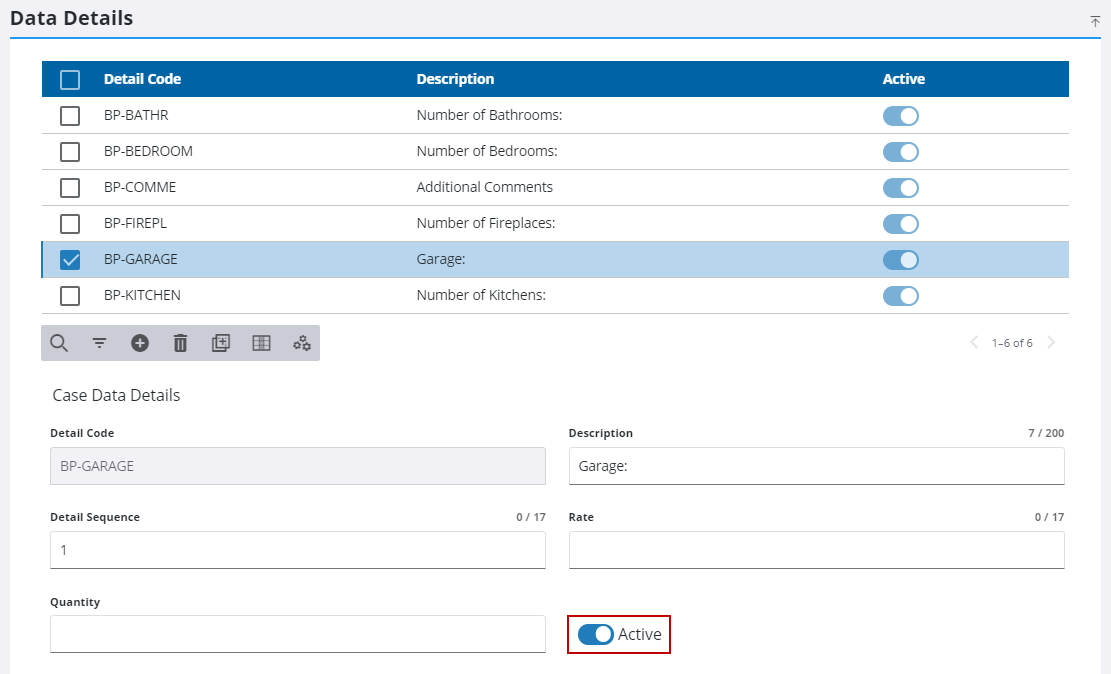Select the BP-BATHR row checkbox

(x=70, y=116)
